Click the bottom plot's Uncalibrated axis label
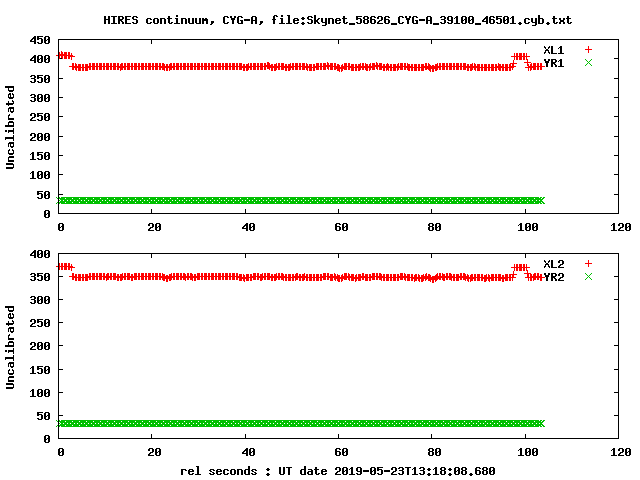Screen dimensions: 640x480 pos(10,347)
